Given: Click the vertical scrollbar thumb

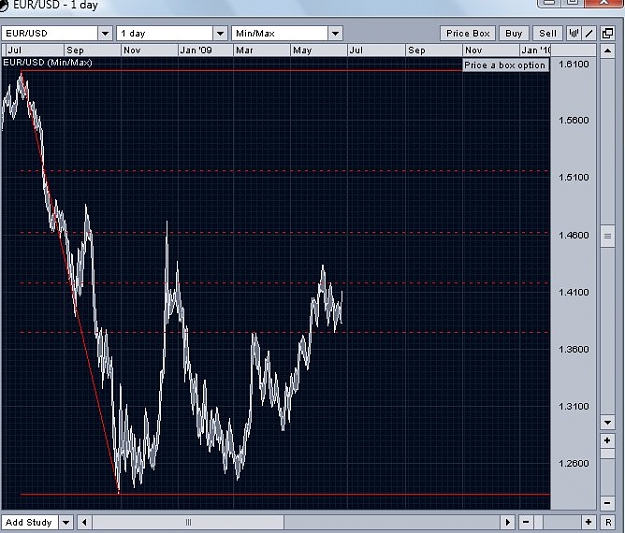Looking at the screenshot, I should coord(607,236).
